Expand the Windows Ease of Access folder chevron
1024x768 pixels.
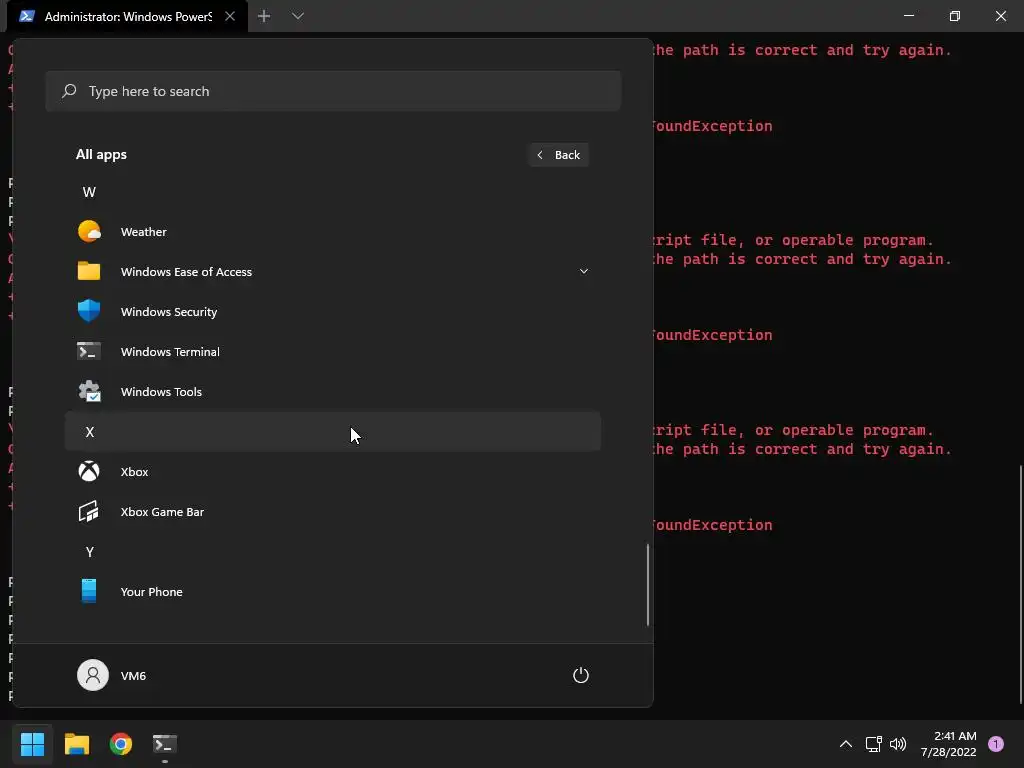pyautogui.click(x=584, y=271)
